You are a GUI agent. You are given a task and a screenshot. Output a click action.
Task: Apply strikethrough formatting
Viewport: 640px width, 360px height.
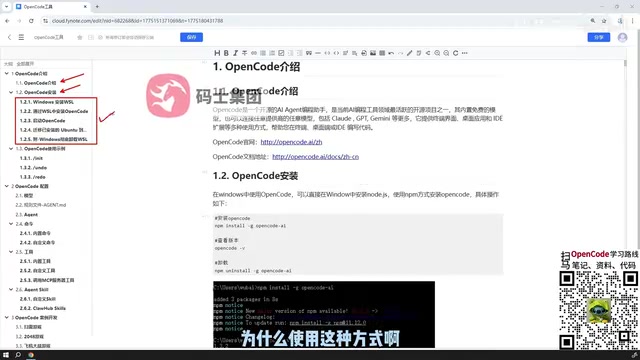244,53
